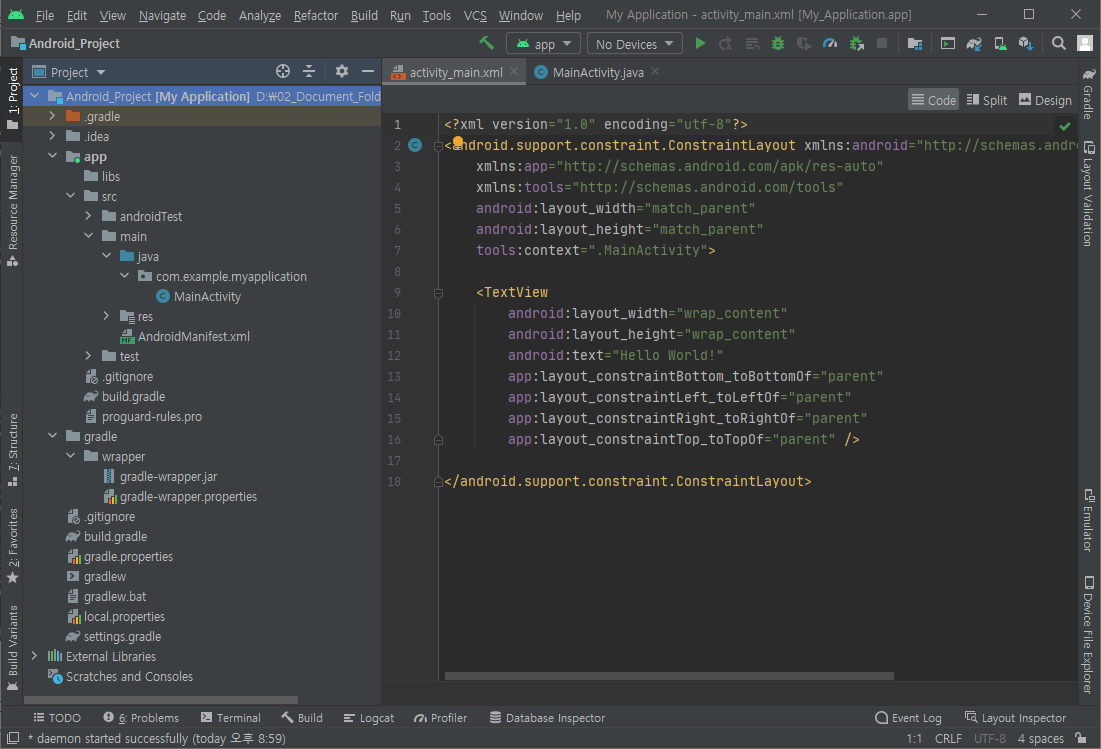Switch editor to Code view

tap(933, 100)
